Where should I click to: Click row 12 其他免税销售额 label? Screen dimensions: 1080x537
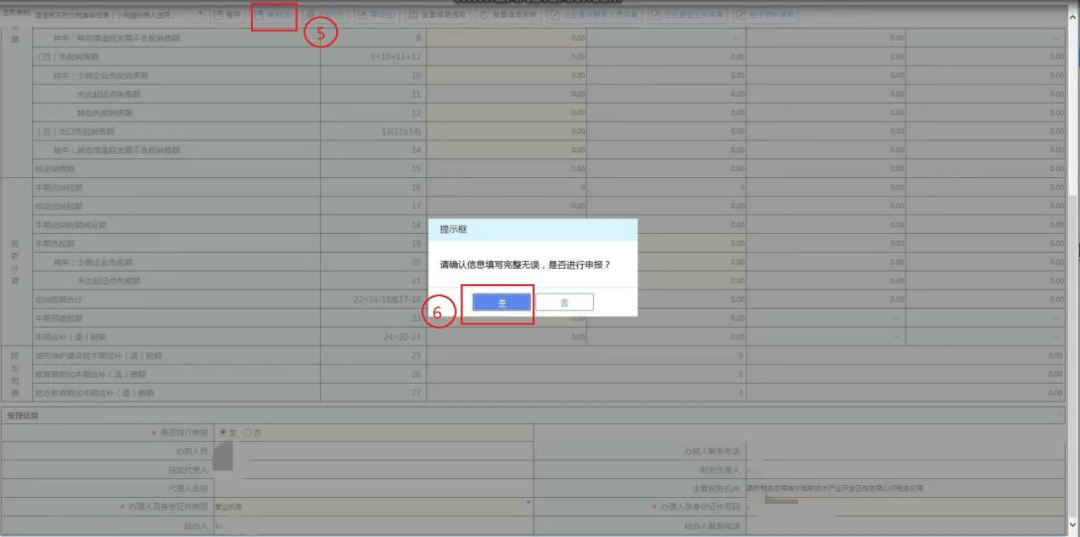pyautogui.click(x=105, y=112)
